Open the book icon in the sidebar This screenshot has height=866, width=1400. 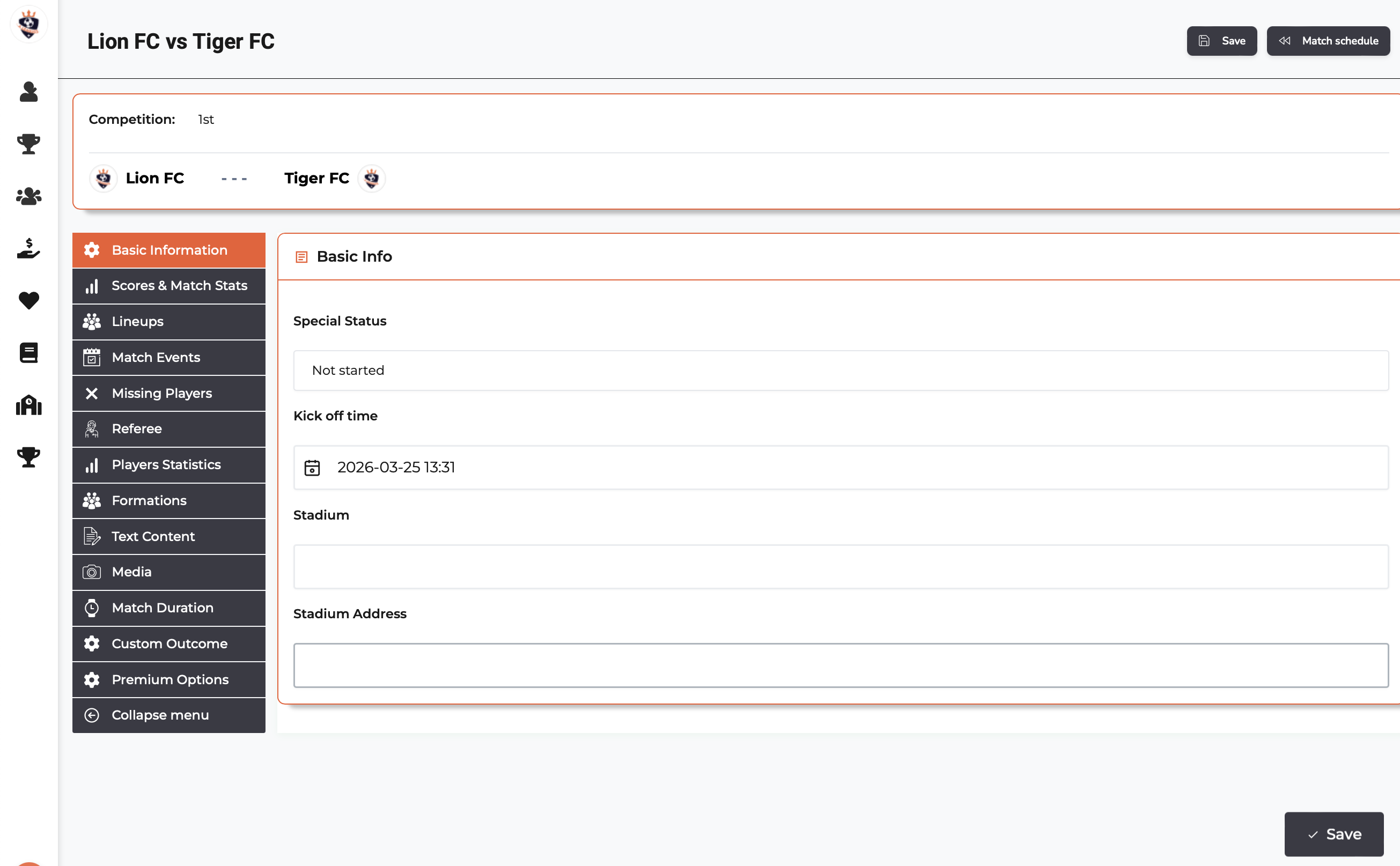[28, 353]
